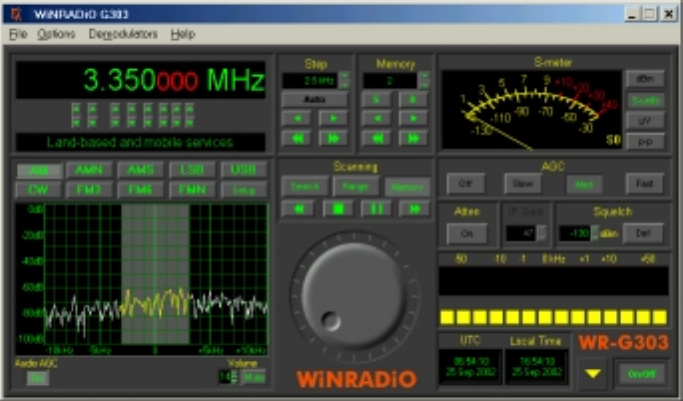Select CW demodulation mode

pyautogui.click(x=38, y=190)
